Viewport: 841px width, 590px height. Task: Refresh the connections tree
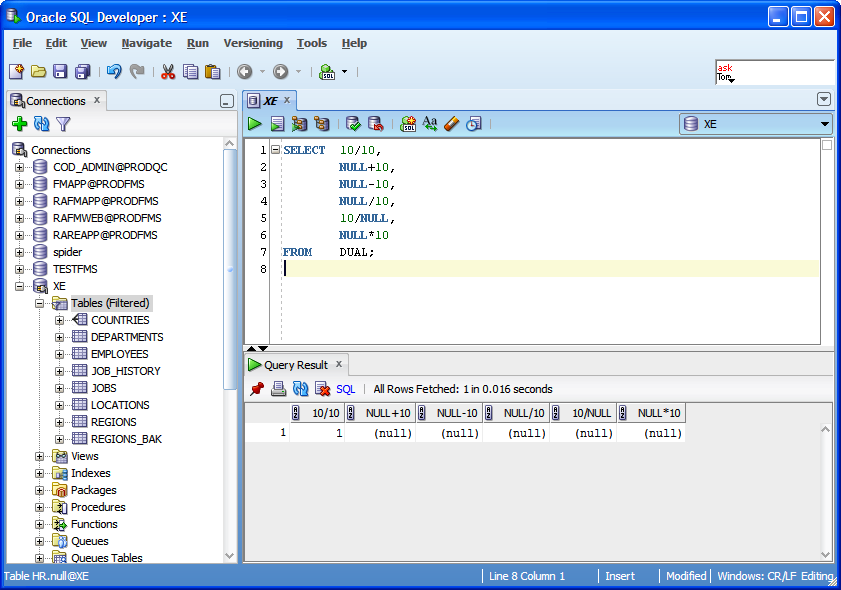[x=42, y=124]
